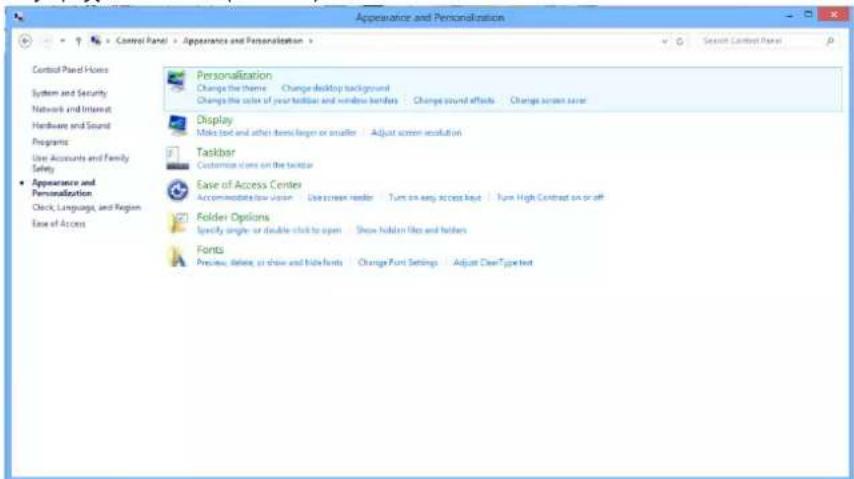This screenshot has width=854, height=479.
Task: Select Appearance and Personalization in sidebar
Action: tap(63, 188)
